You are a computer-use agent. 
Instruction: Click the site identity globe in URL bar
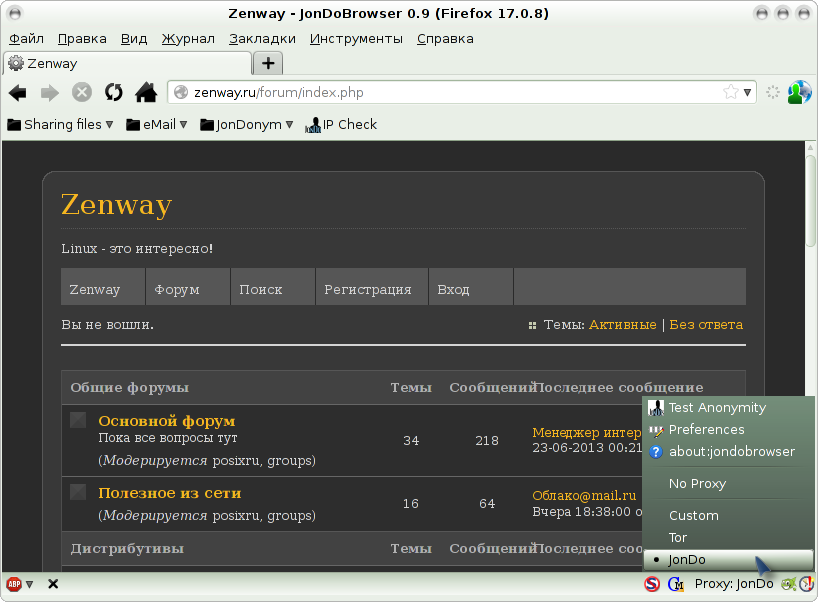pyautogui.click(x=181, y=92)
